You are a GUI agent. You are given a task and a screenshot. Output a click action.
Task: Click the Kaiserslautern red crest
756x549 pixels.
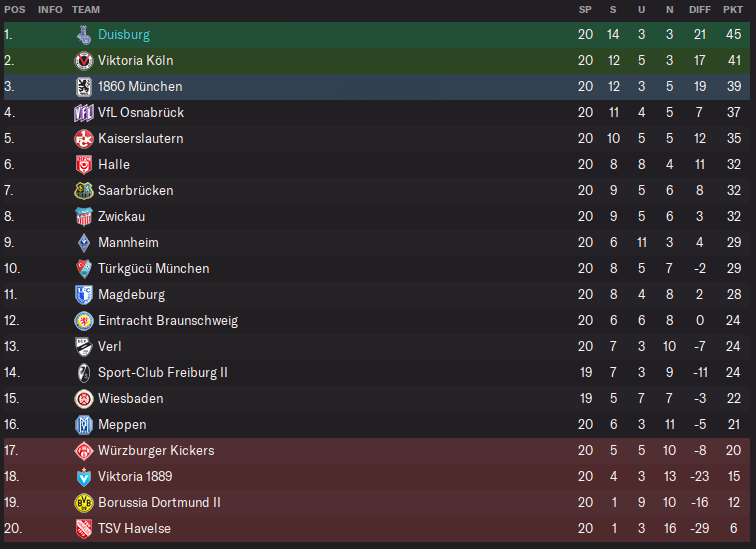(84, 139)
